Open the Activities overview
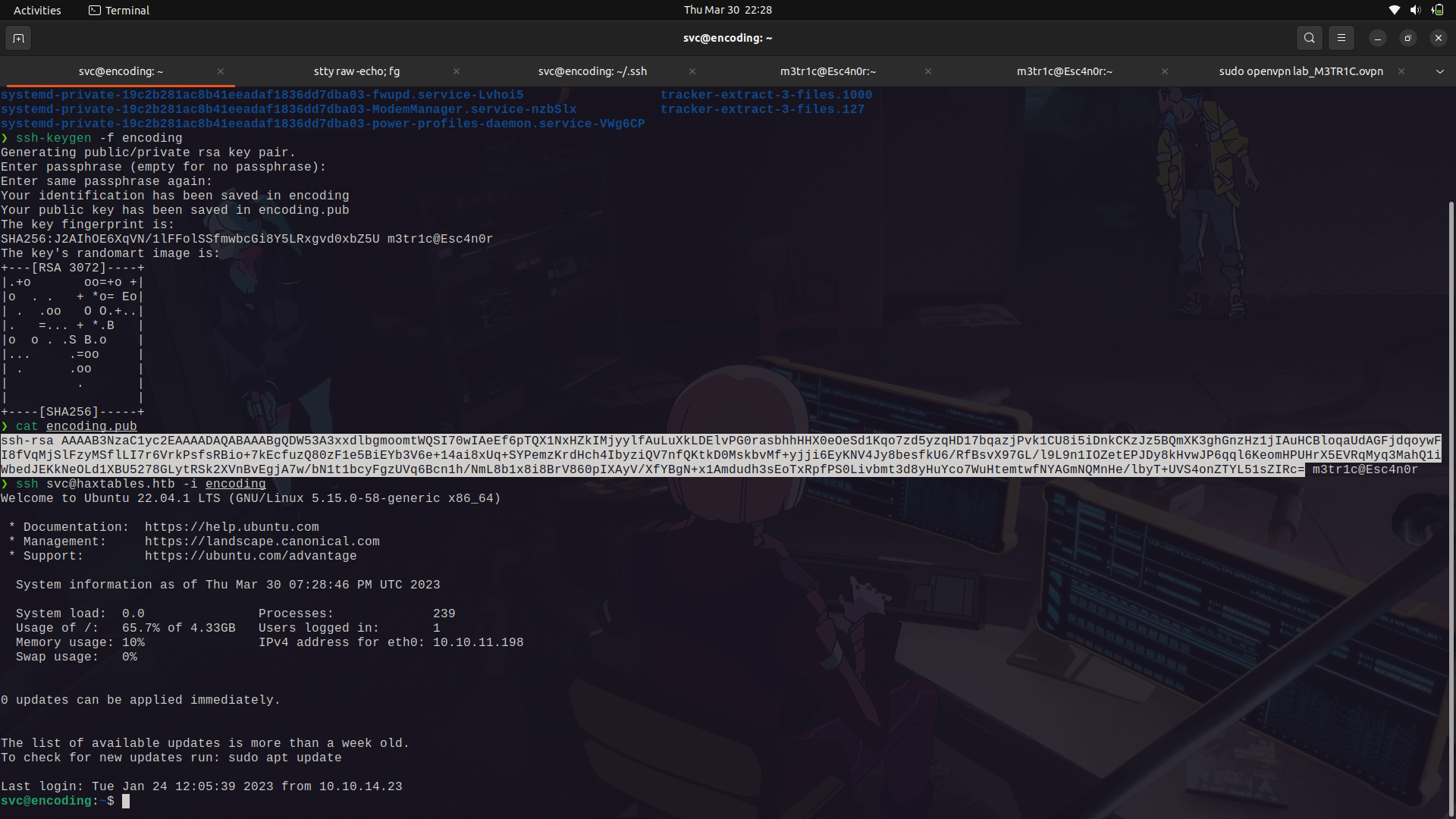 click(x=36, y=10)
